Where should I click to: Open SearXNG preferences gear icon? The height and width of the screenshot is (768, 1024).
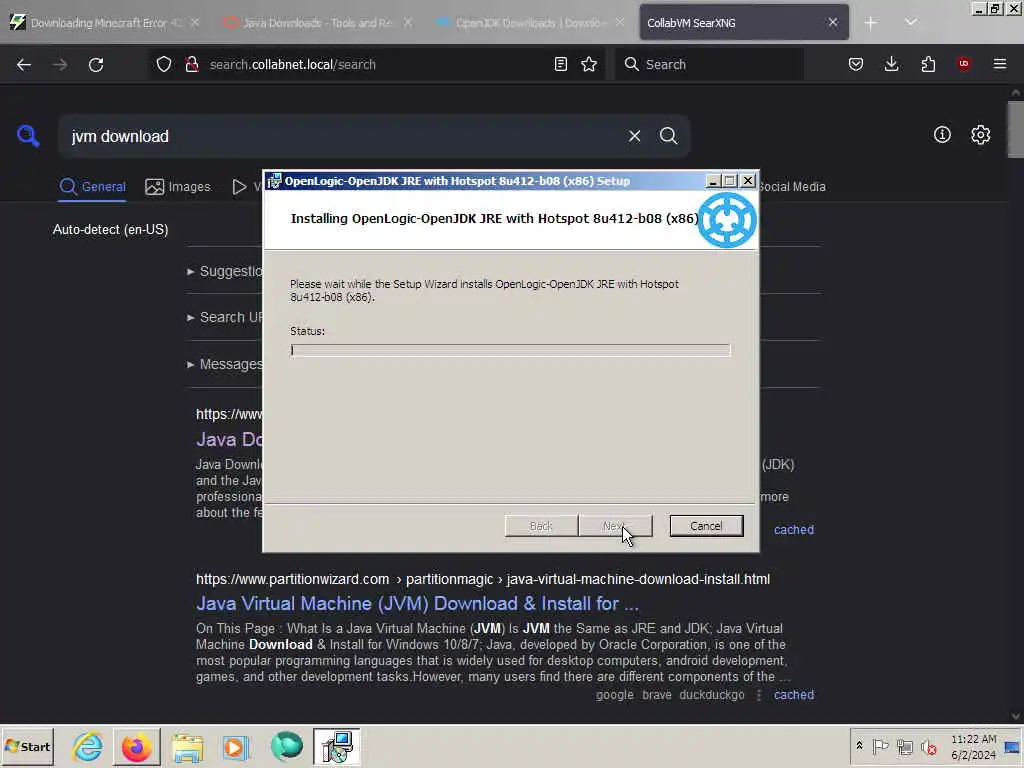(980, 135)
